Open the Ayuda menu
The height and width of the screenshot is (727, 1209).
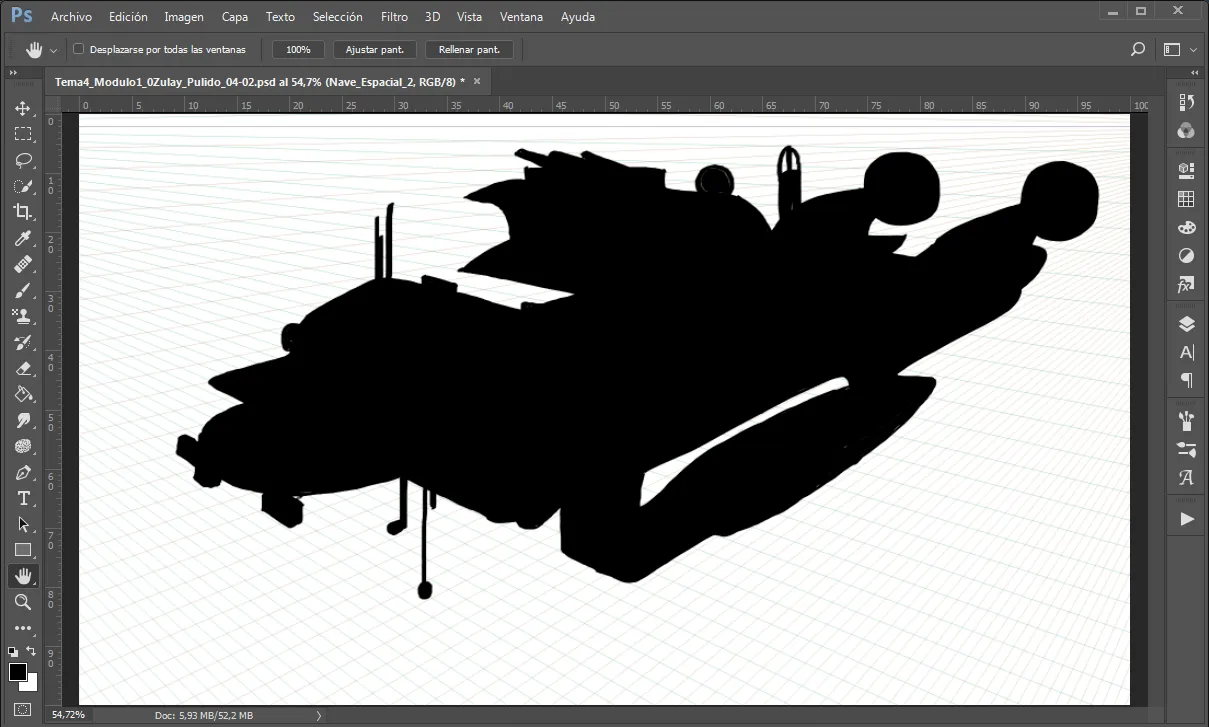(578, 17)
